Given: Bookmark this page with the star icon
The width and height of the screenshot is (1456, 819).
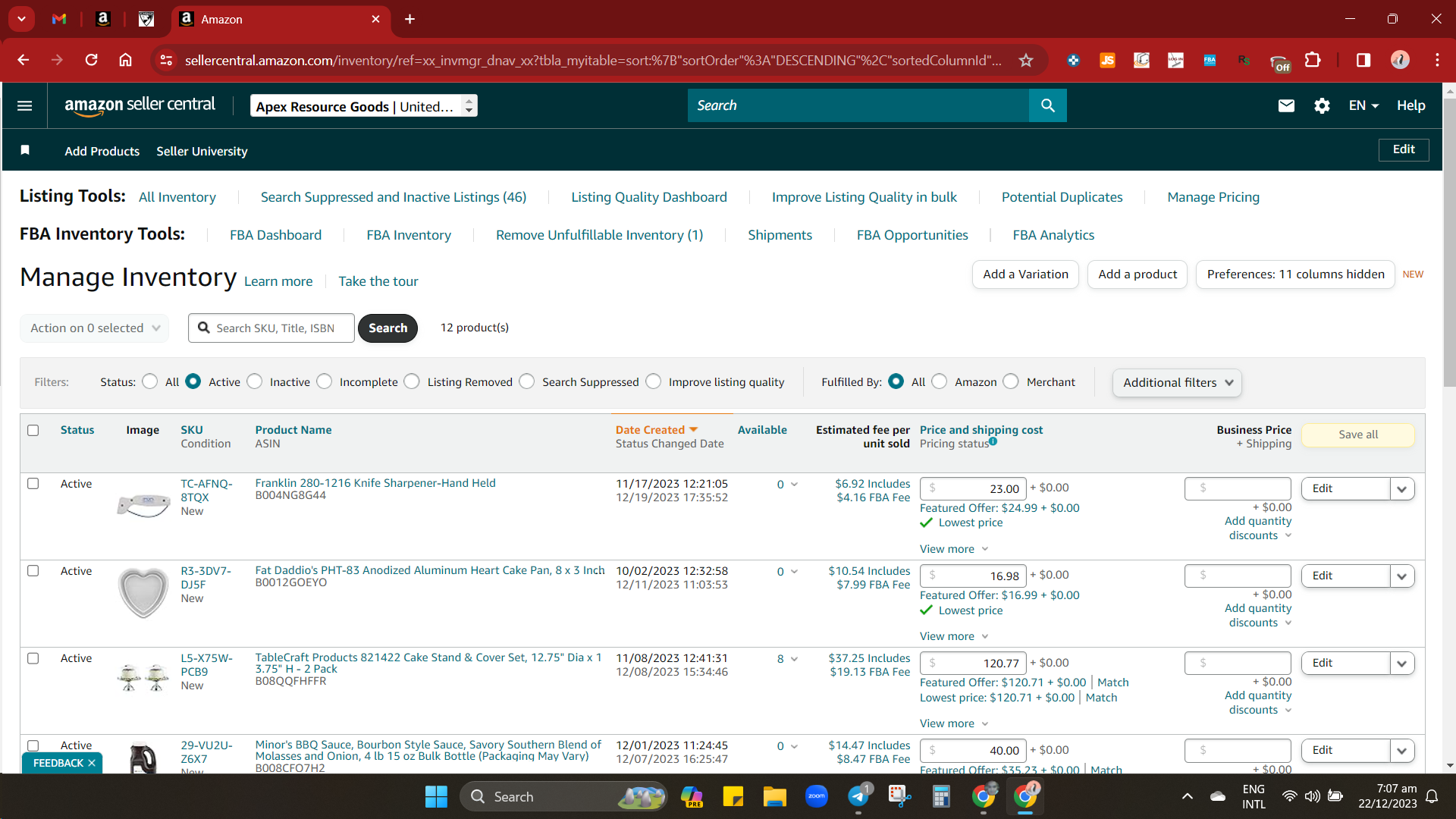Looking at the screenshot, I should click(1026, 60).
